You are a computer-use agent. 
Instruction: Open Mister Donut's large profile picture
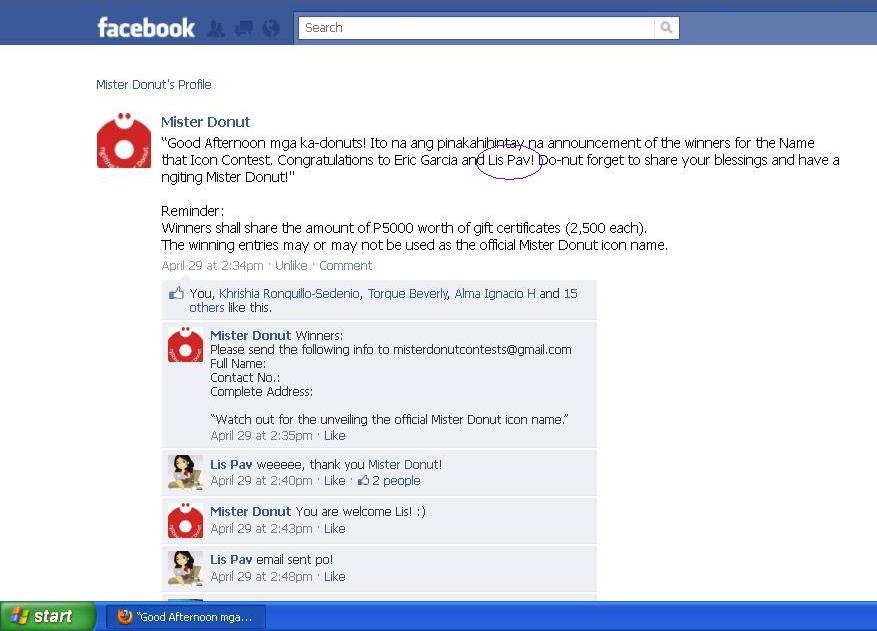pos(124,140)
